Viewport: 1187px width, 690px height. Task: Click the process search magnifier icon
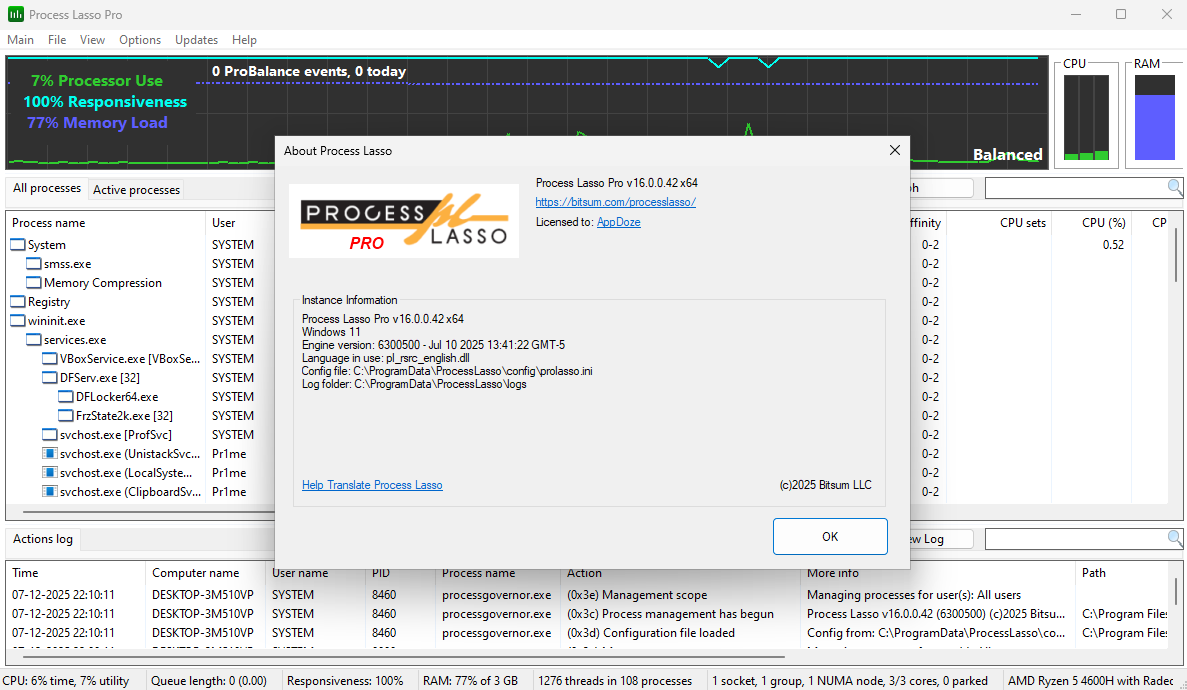coord(1174,187)
